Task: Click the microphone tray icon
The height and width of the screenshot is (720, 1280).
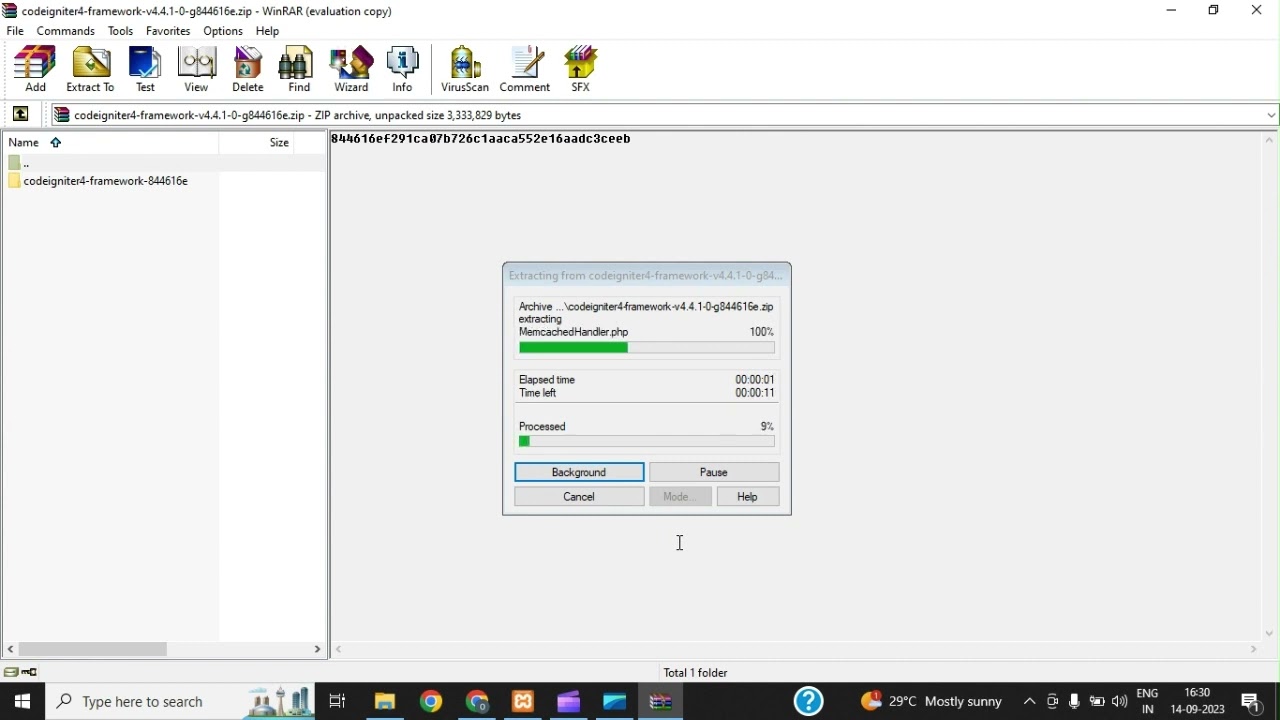Action: [x=1075, y=703]
